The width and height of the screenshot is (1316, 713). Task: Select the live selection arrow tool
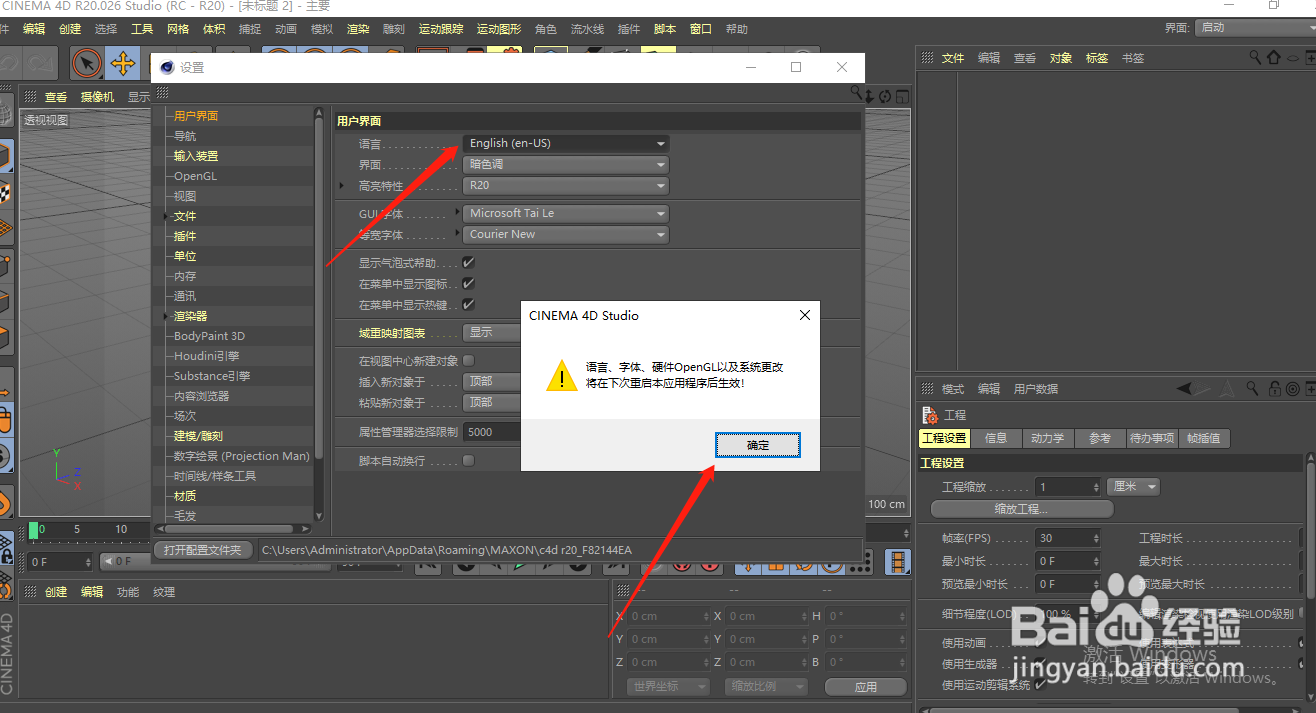coord(88,64)
